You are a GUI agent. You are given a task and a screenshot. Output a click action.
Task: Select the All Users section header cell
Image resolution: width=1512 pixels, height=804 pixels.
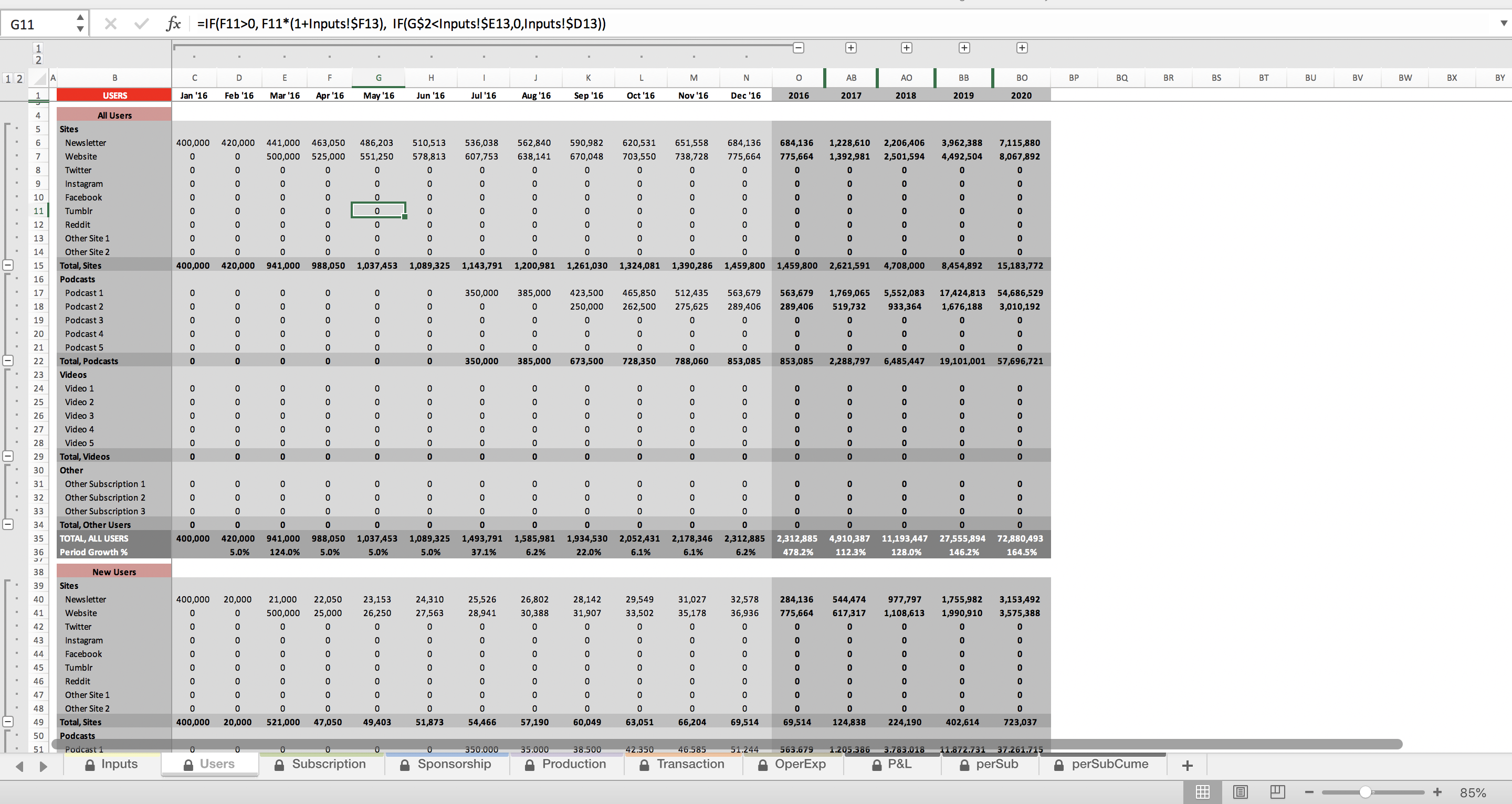pyautogui.click(x=114, y=115)
